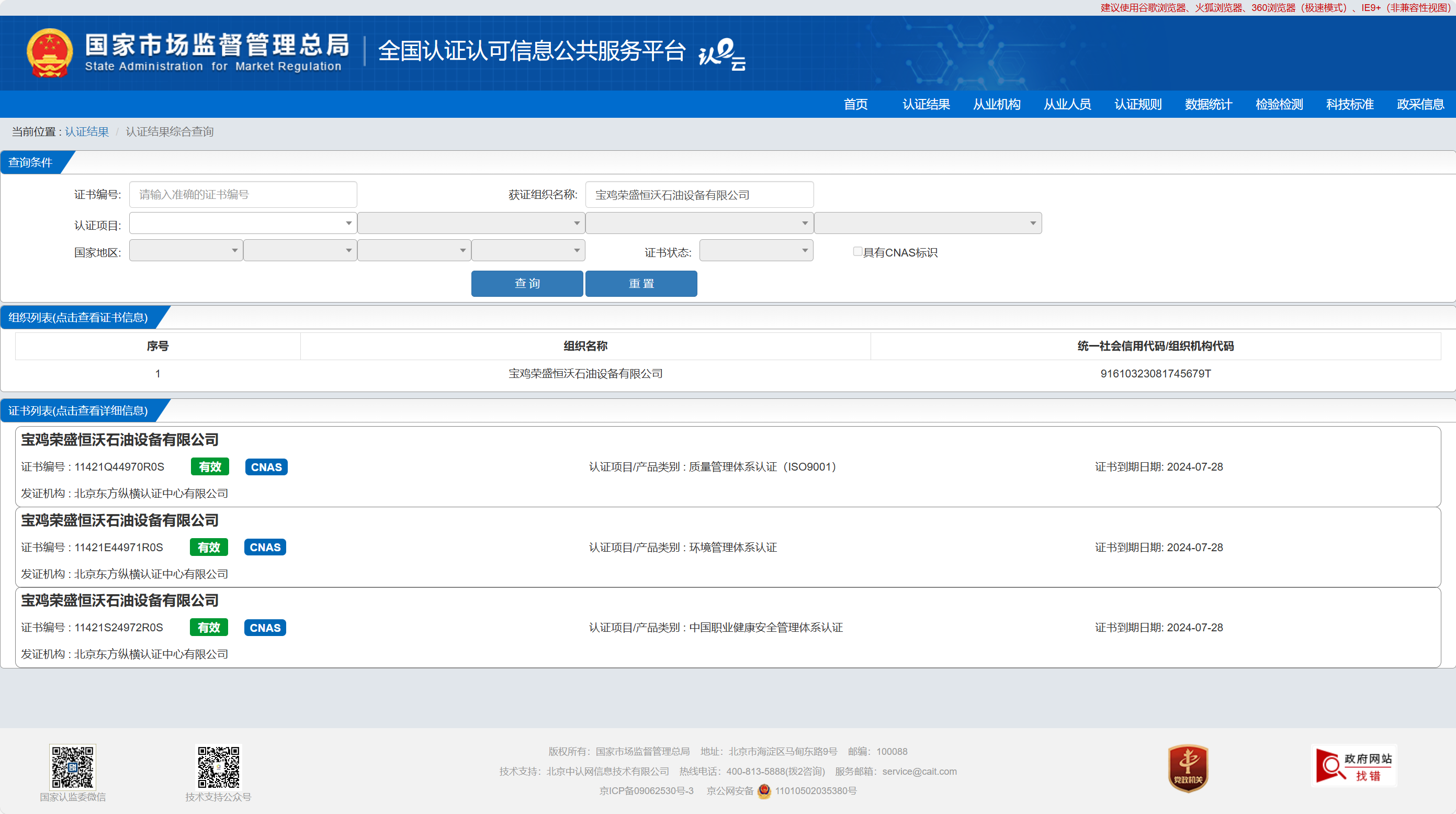
Task: Open certificate 11421E44971R0S details
Action: [x=728, y=547]
